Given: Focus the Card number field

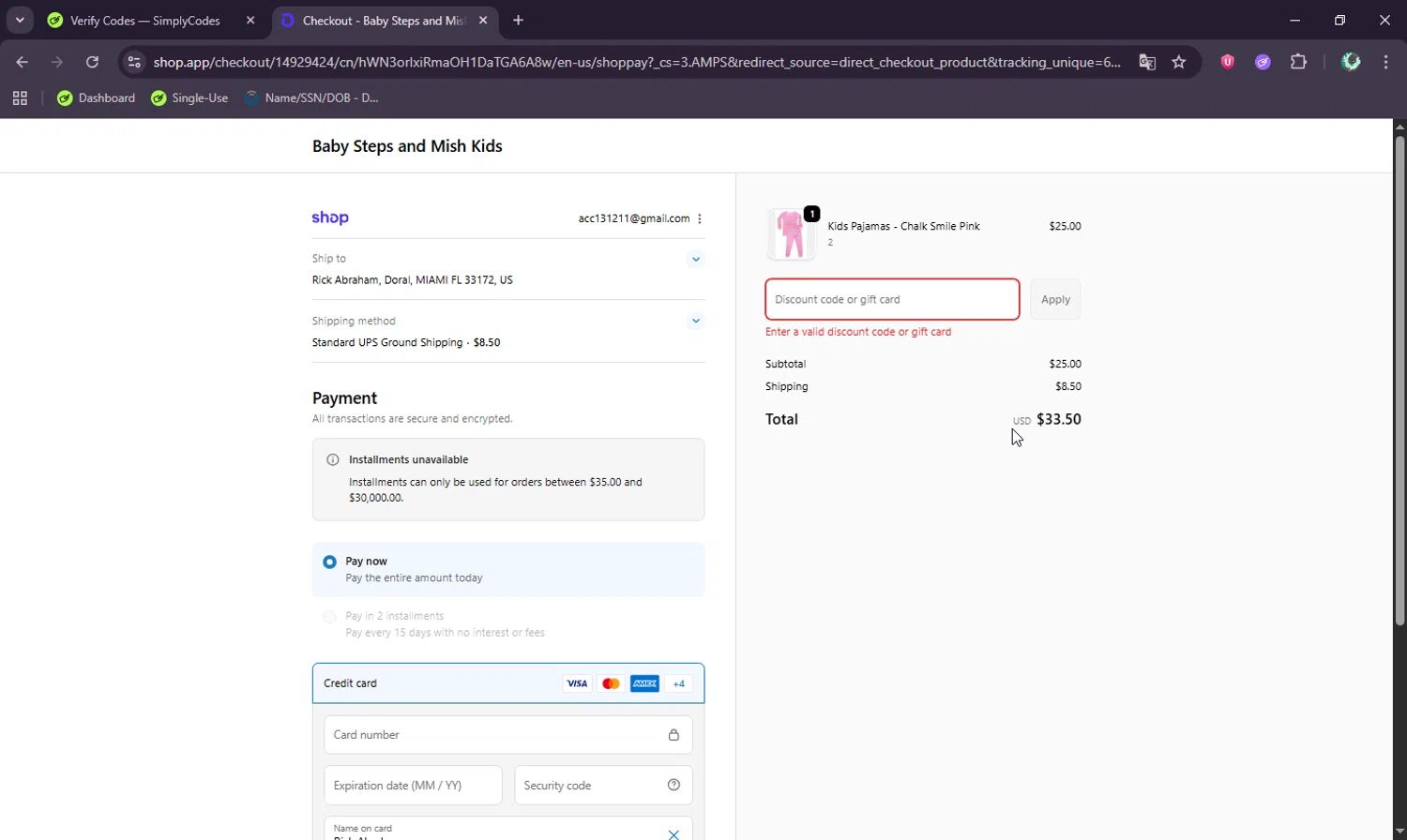Looking at the screenshot, I should (x=508, y=735).
